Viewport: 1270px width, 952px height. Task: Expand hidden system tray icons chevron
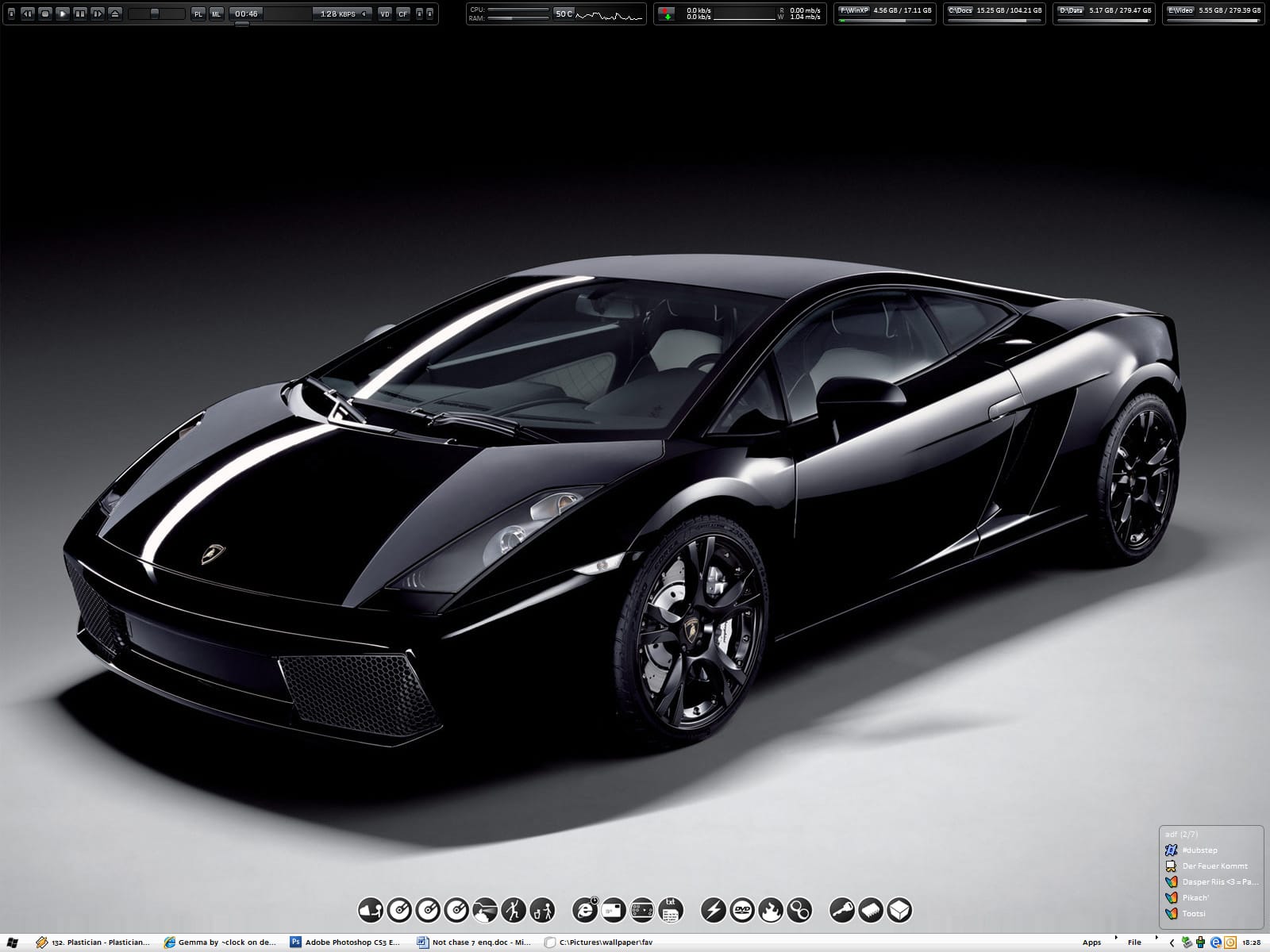click(1172, 942)
